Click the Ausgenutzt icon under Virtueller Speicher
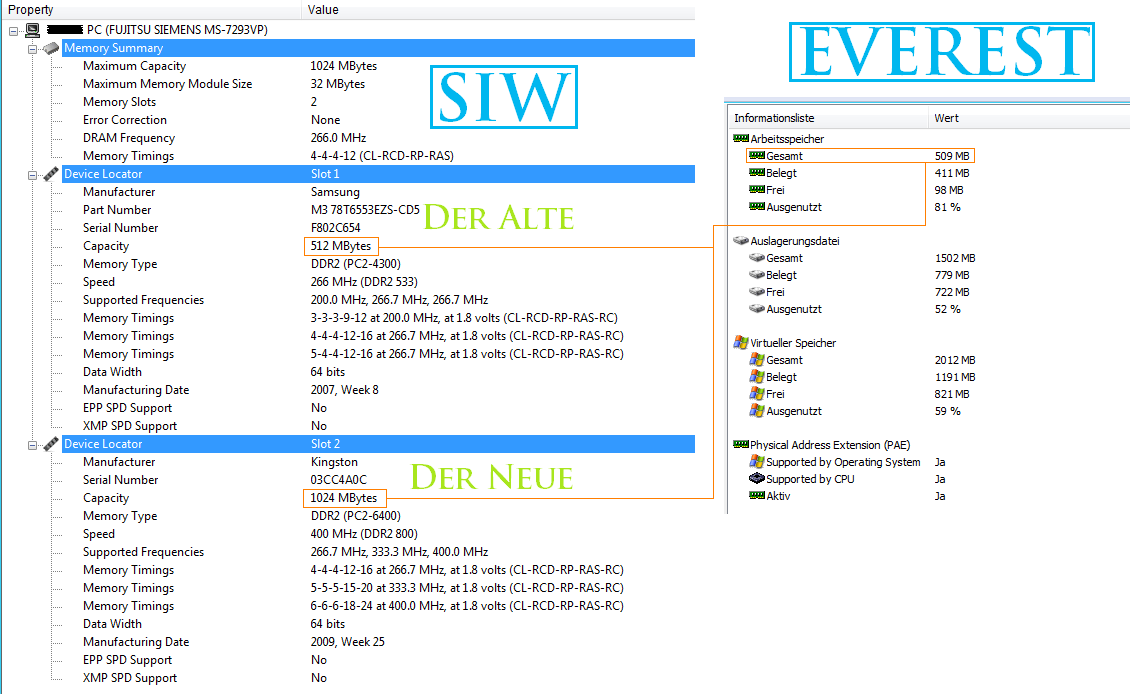 [x=757, y=410]
